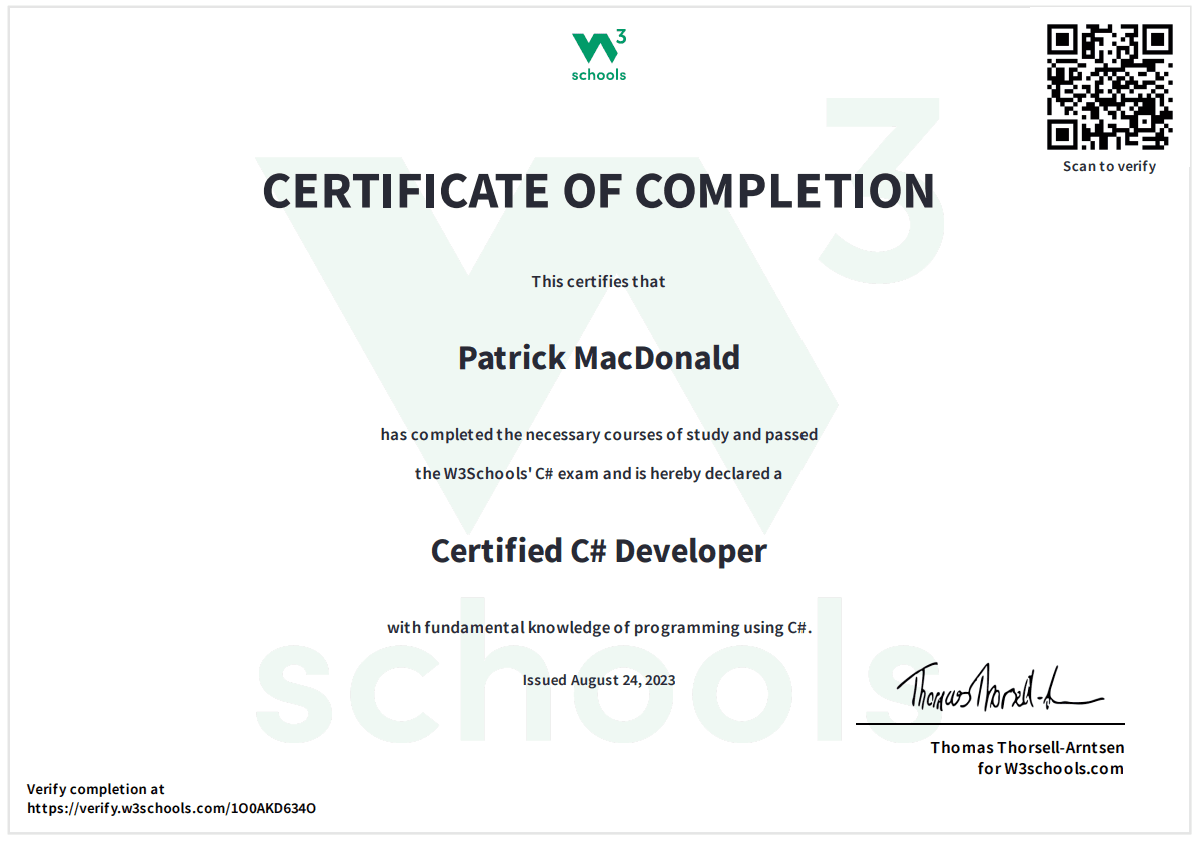Open the verify.w3schools.com verification URL
The width and height of the screenshot is (1198, 841).
click(x=171, y=808)
